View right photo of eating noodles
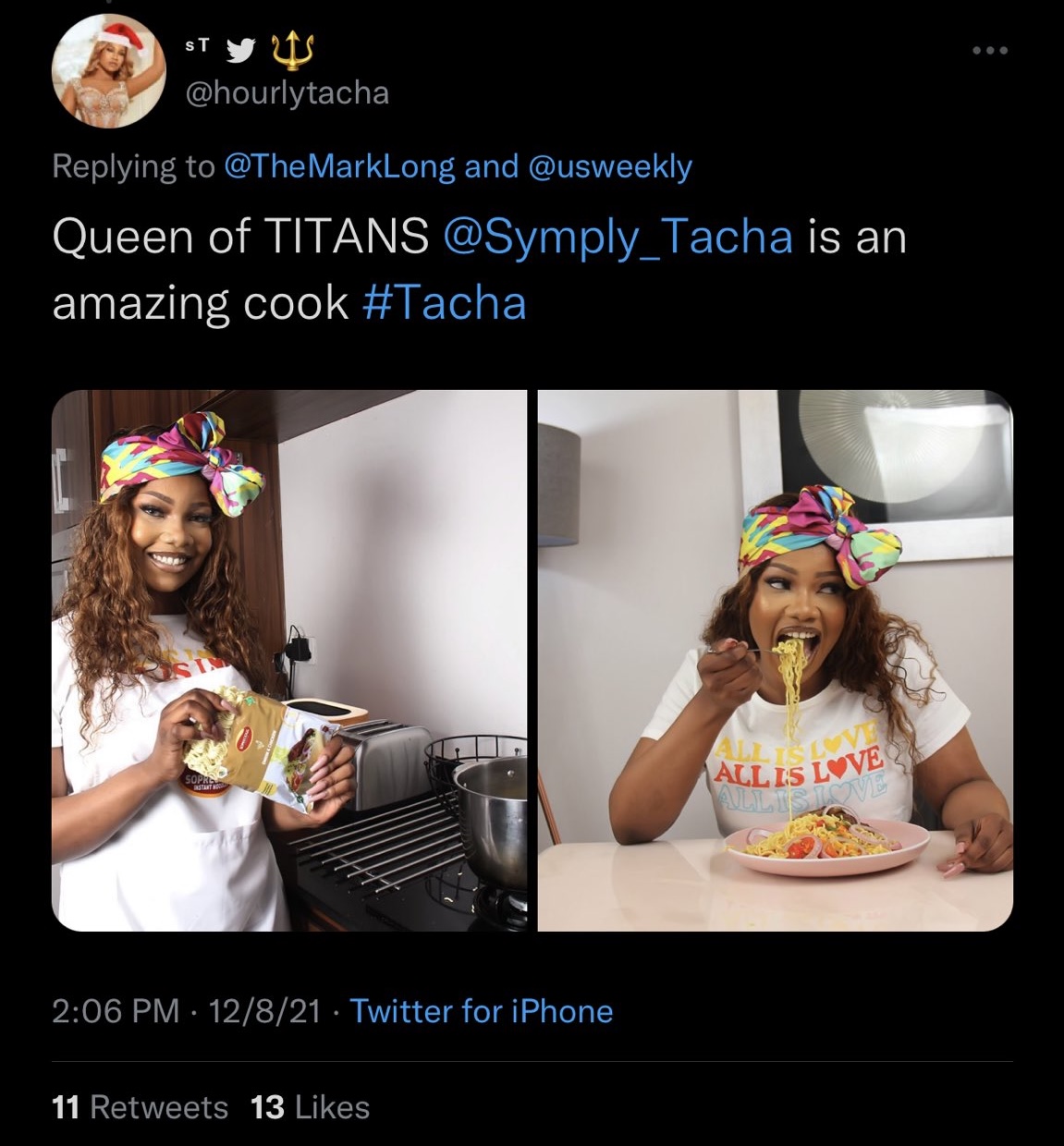Screen dimensions: 1064x1146 (x=776, y=660)
